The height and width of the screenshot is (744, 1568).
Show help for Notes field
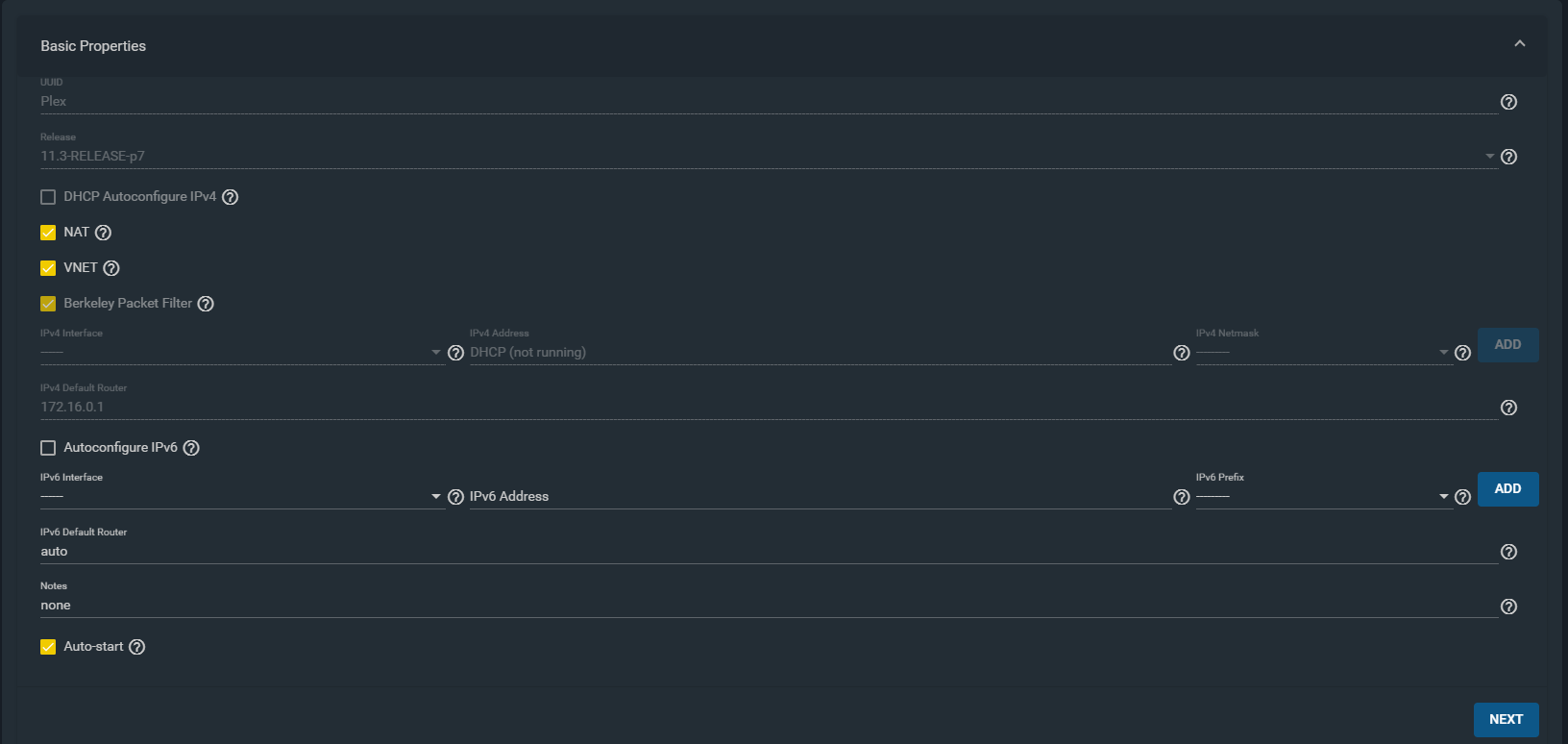point(1508,607)
